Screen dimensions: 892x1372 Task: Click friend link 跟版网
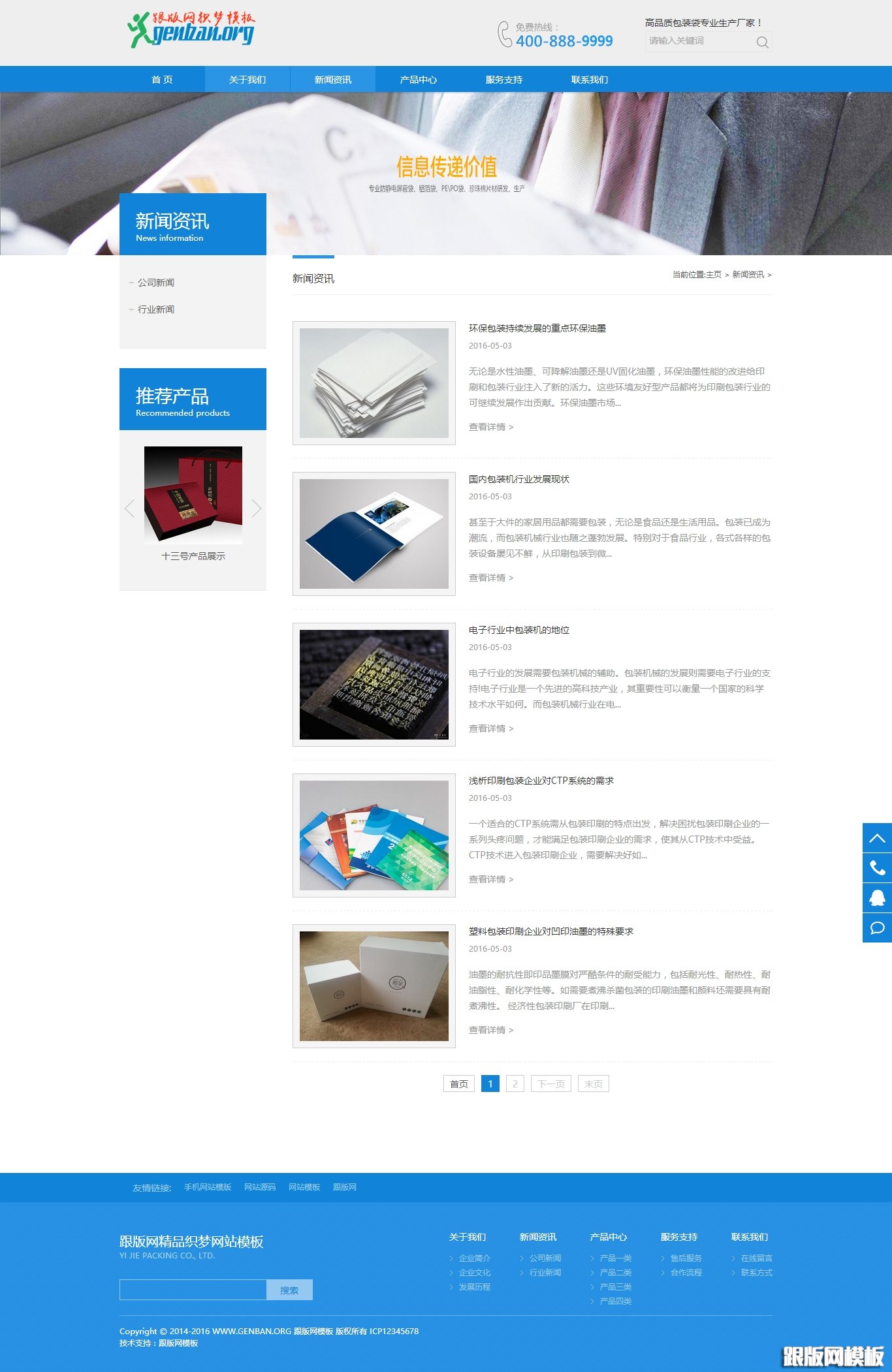[x=345, y=1187]
